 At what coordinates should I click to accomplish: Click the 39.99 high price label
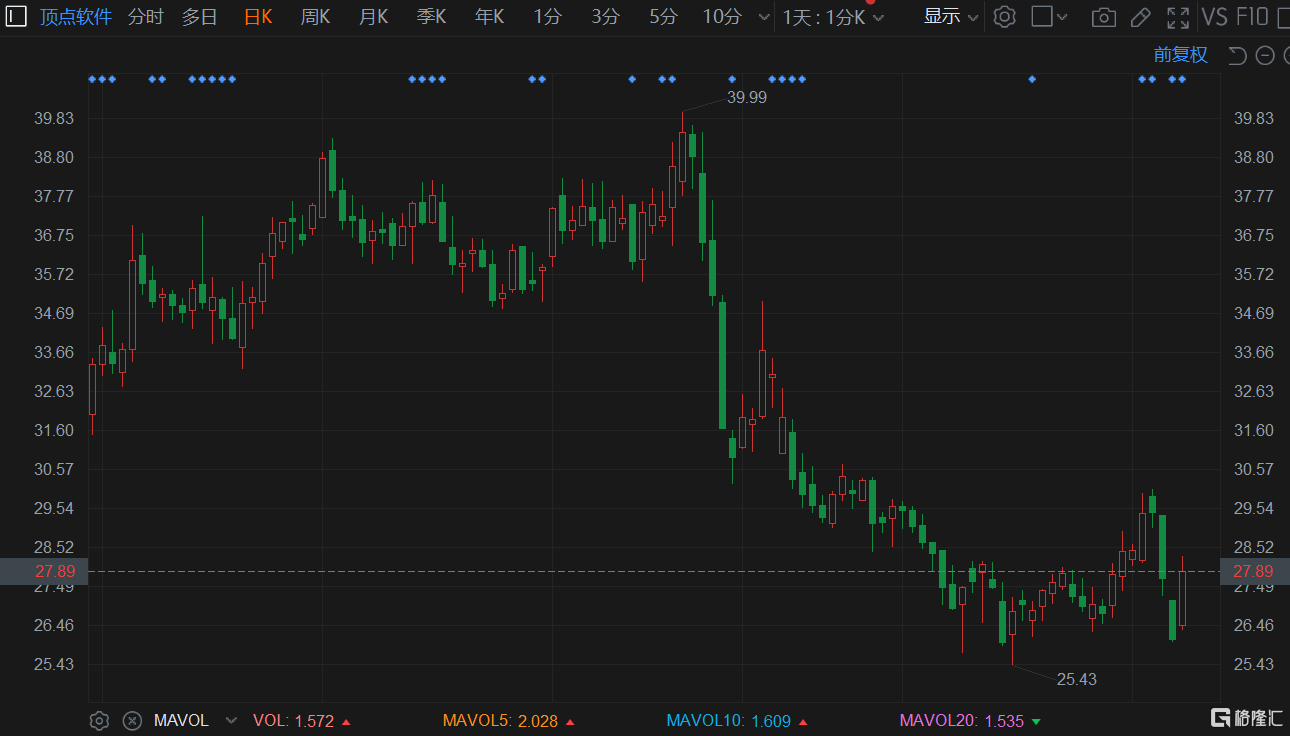coord(747,97)
